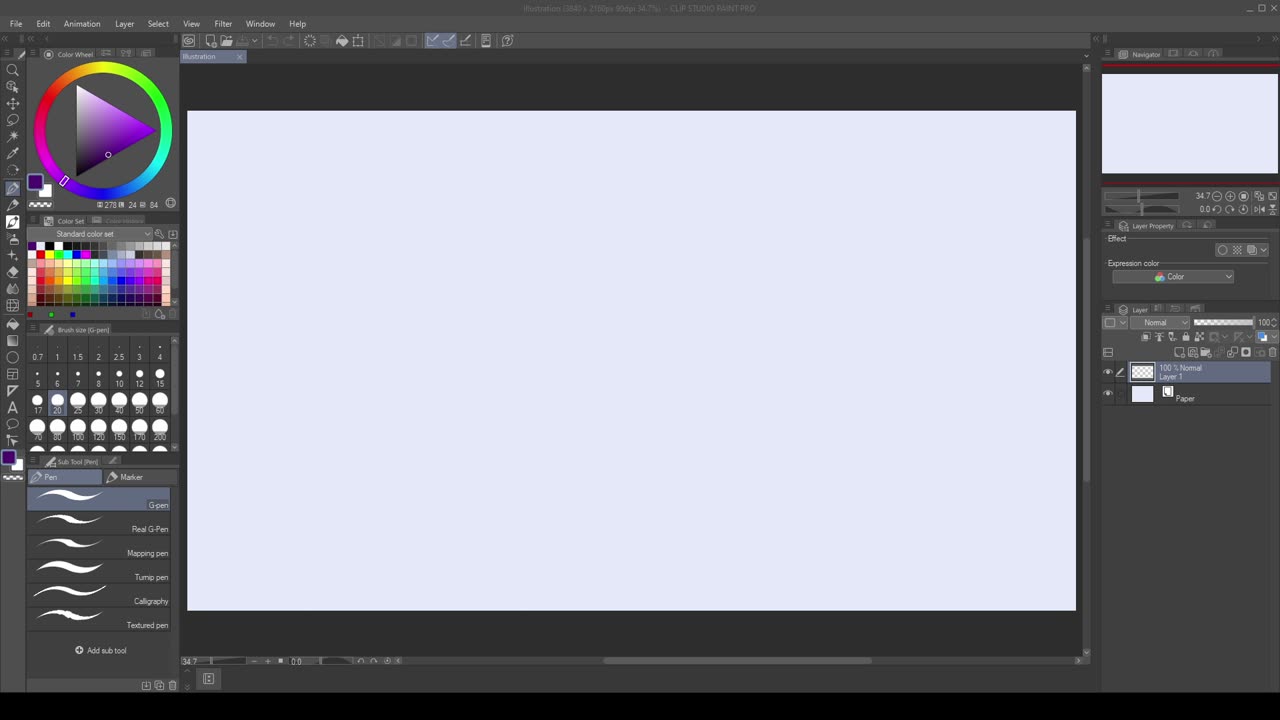The height and width of the screenshot is (720, 1280).
Task: Toggle Clip to layer below
Action: [1146, 337]
